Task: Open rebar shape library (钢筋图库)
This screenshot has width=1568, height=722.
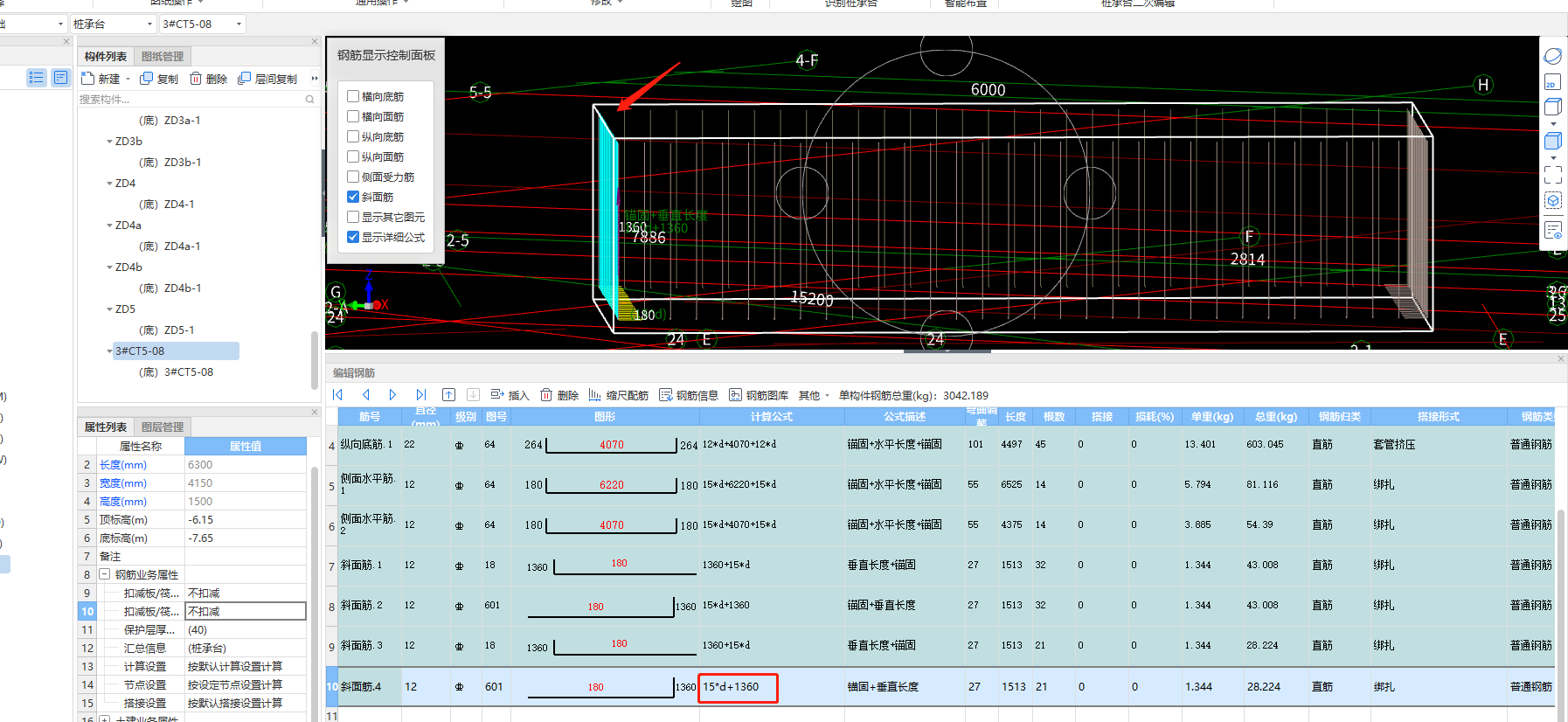Action: (758, 395)
